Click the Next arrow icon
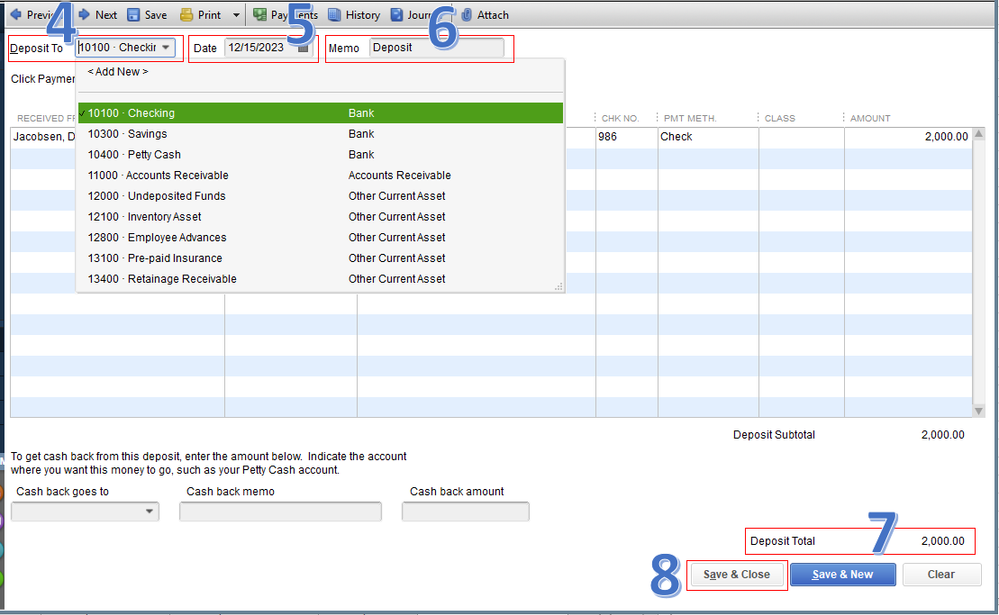Image resolution: width=999 pixels, height=615 pixels. pyautogui.click(x=84, y=15)
